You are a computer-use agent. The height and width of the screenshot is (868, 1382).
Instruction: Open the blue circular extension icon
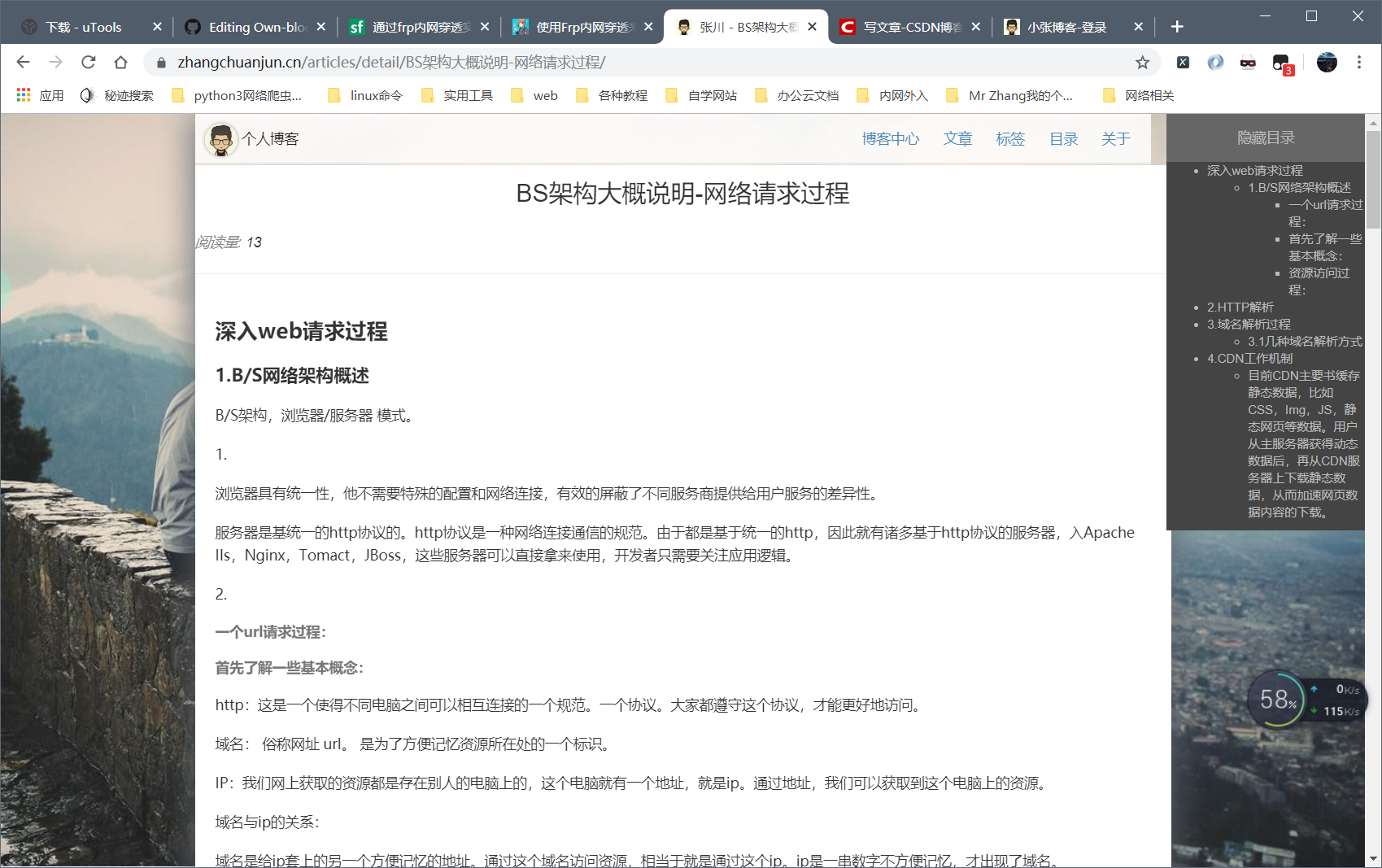pos(1215,62)
